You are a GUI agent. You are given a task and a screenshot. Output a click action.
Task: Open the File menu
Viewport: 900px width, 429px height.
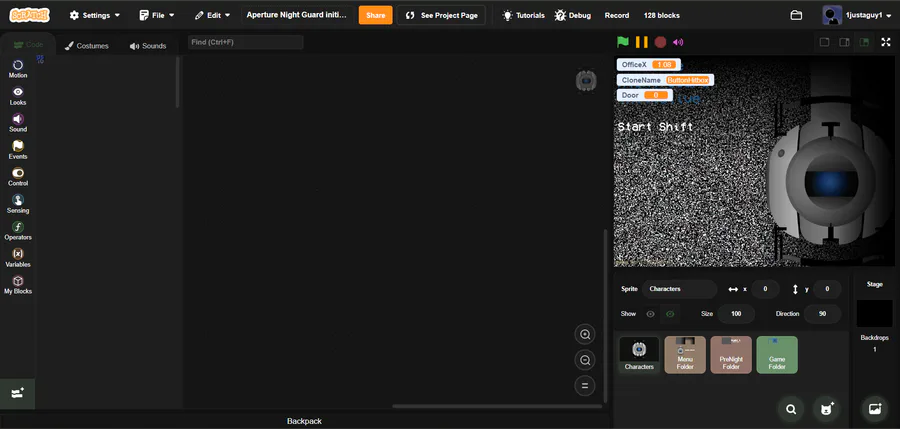pos(157,16)
